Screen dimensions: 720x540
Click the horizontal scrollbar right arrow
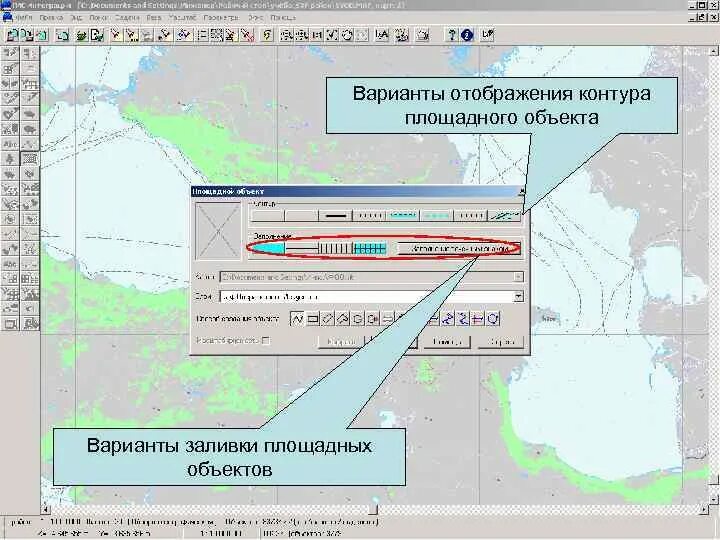point(705,509)
